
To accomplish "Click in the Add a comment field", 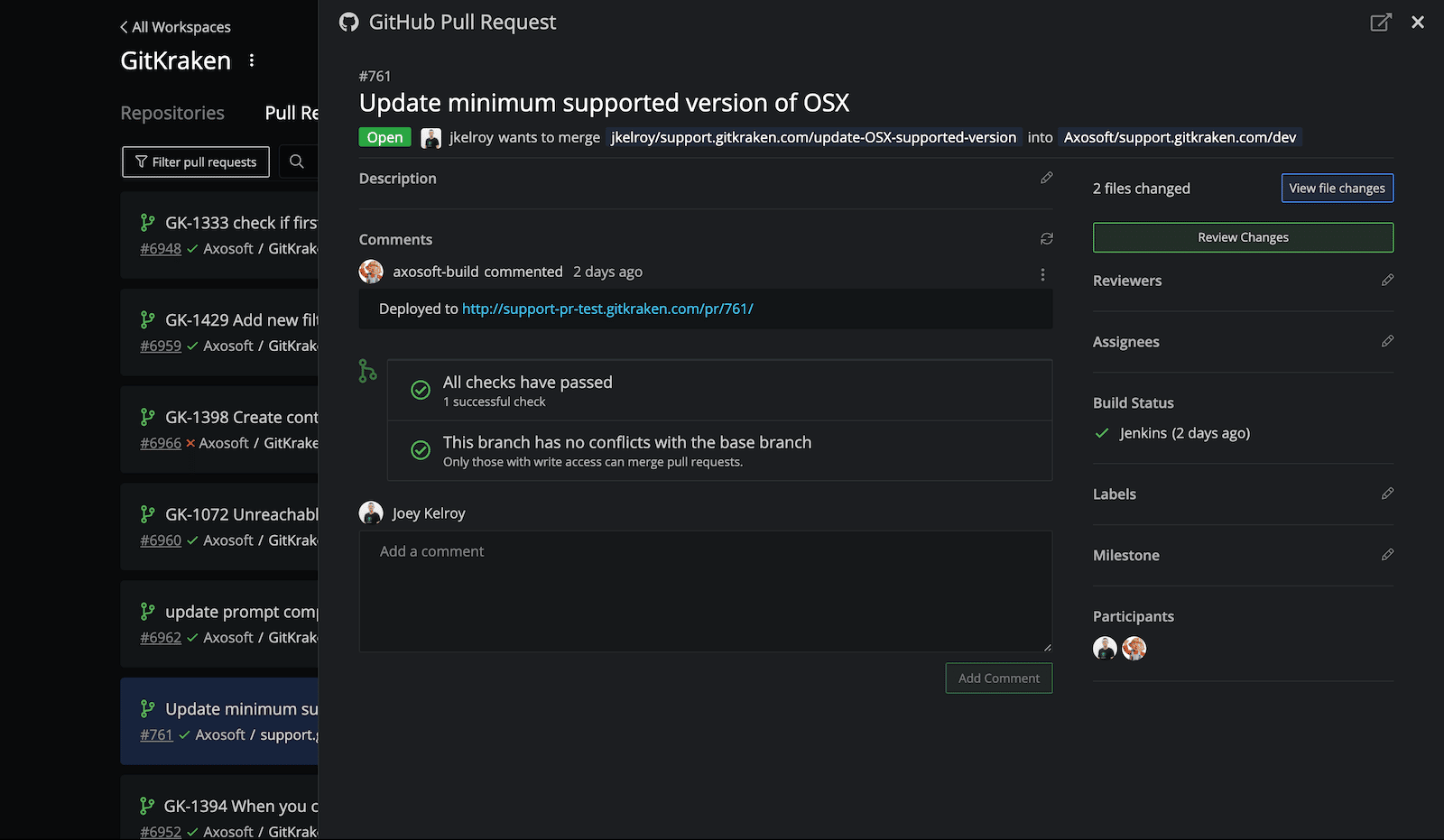I will pyautogui.click(x=705, y=591).
